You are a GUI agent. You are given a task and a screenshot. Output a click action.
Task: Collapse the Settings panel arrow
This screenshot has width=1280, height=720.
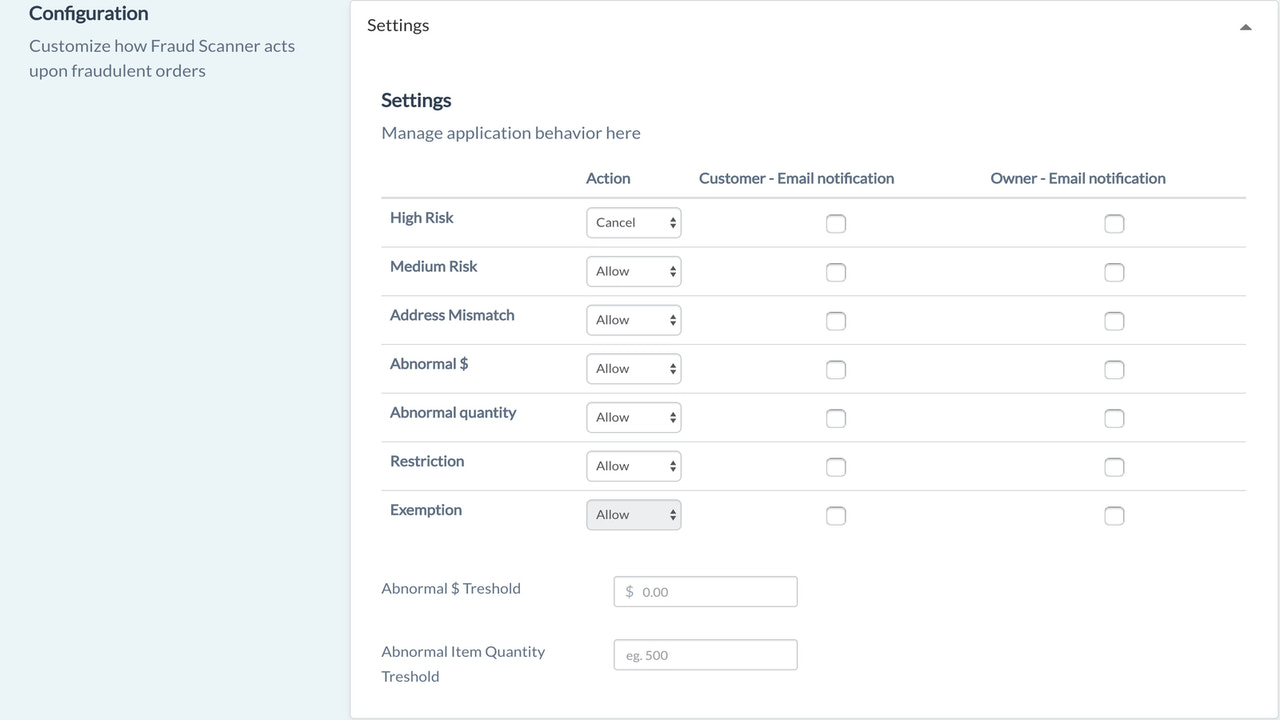(x=1245, y=27)
